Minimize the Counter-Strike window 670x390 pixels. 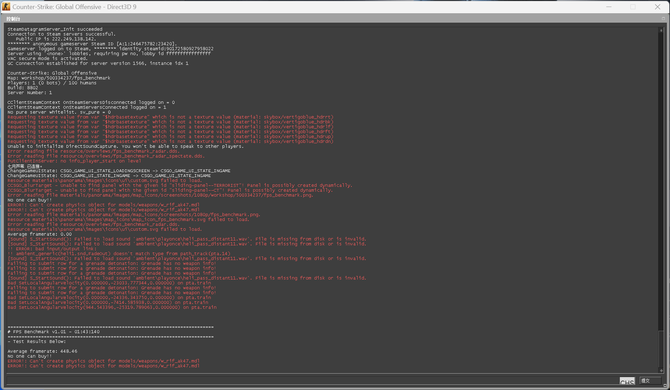[x=609, y=7]
